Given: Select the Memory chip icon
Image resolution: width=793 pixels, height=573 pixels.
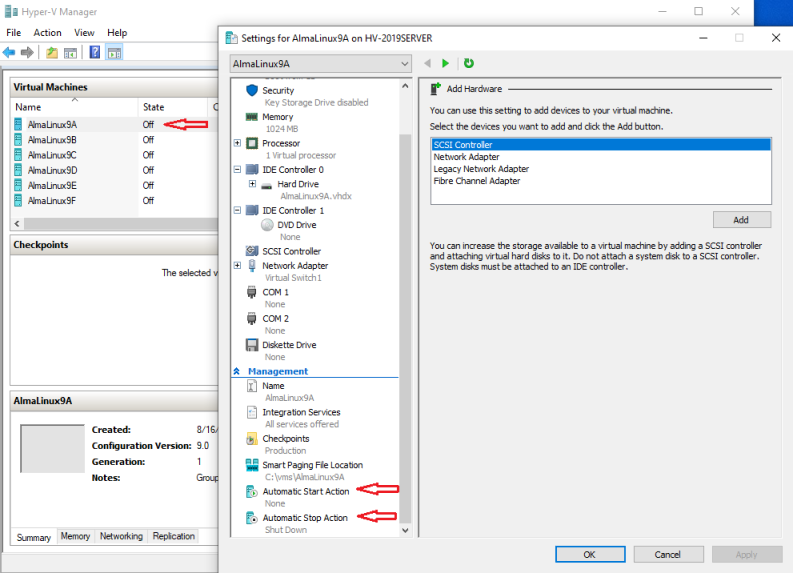Looking at the screenshot, I should pos(252,117).
